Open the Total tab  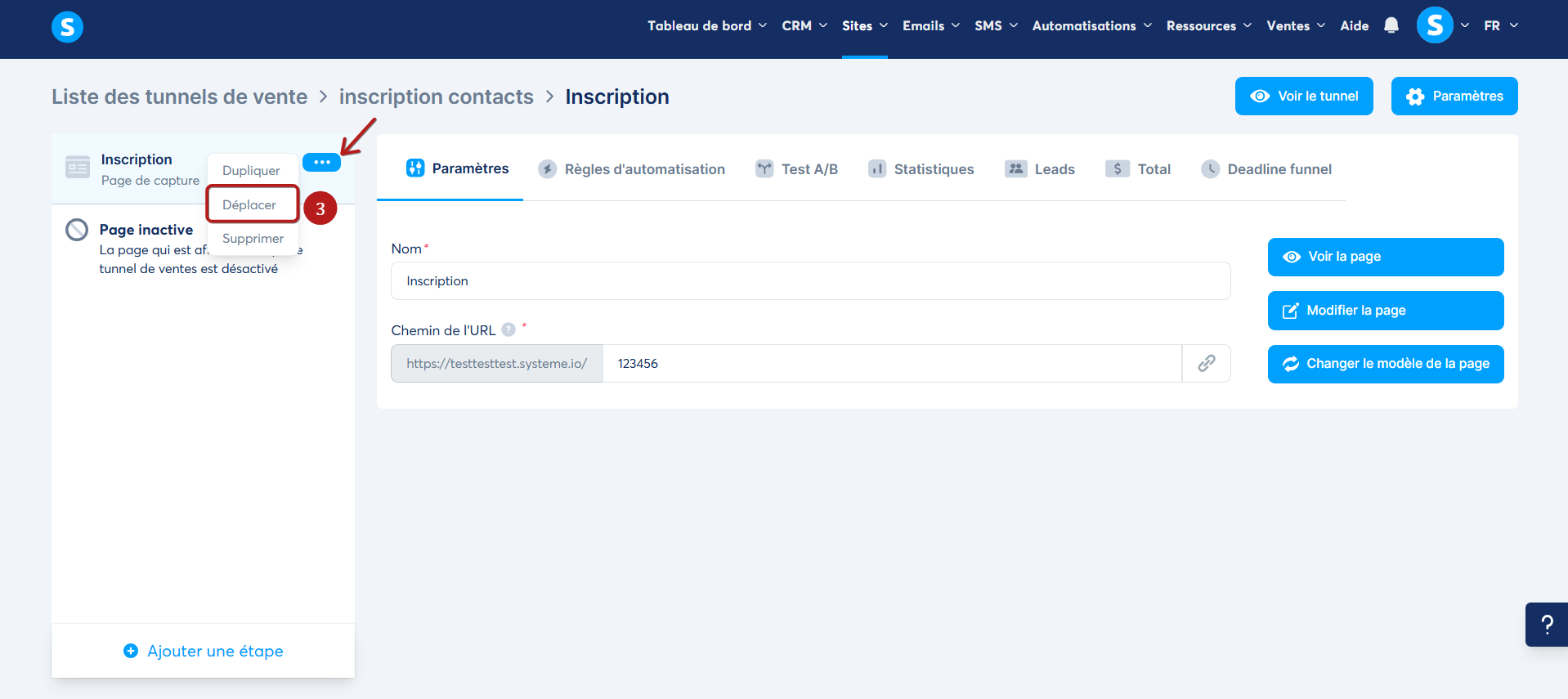click(1138, 168)
